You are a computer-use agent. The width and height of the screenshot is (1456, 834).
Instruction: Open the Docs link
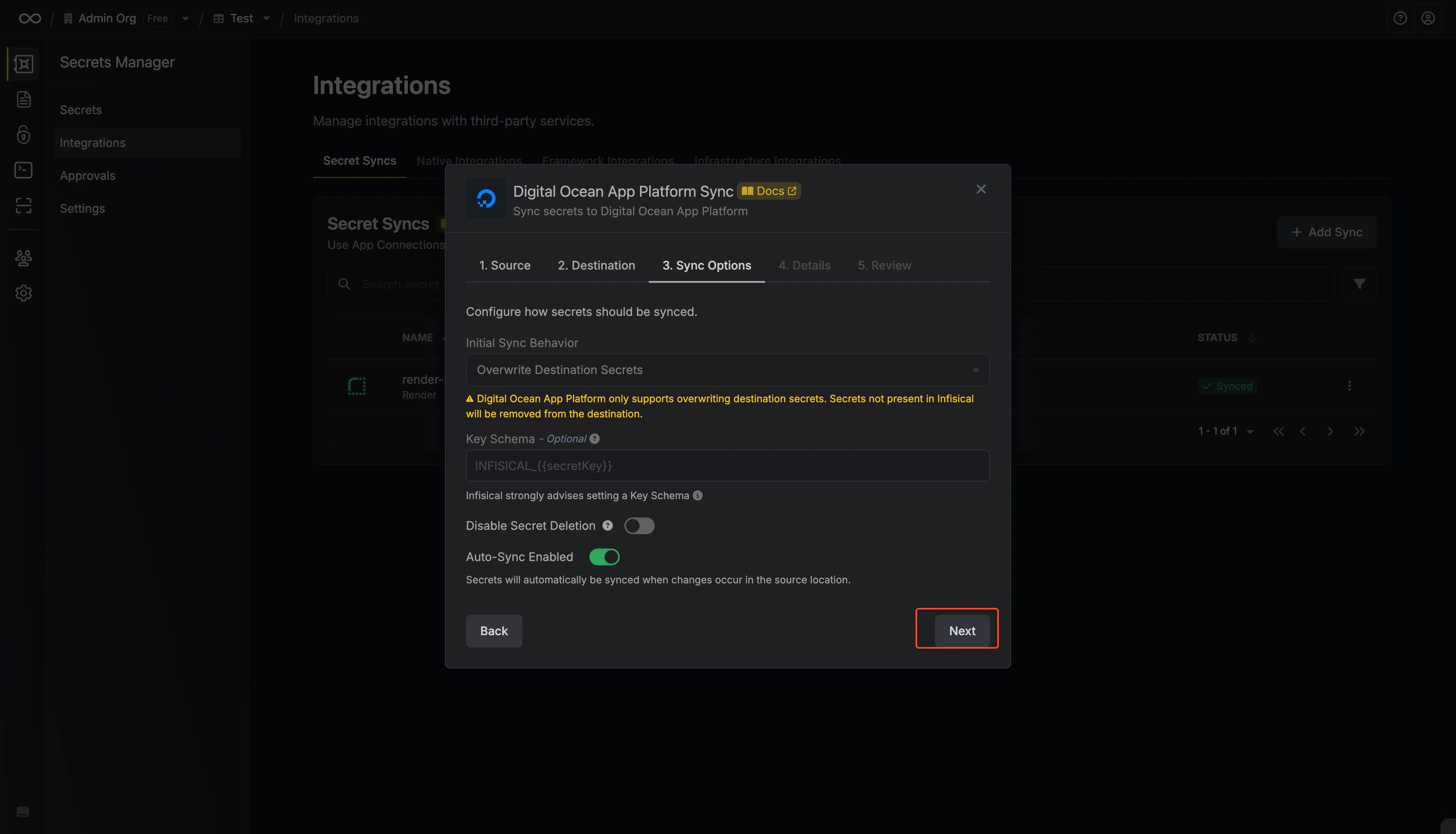769,191
